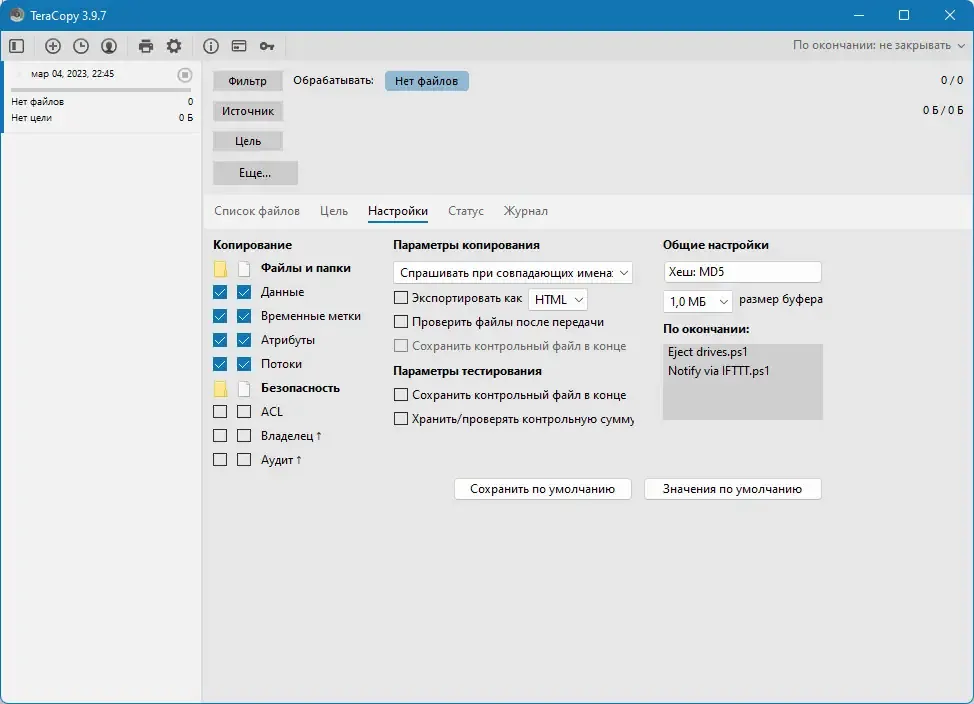Uncheck folder checkbox for Временные метки
The image size is (974, 704).
(220, 316)
